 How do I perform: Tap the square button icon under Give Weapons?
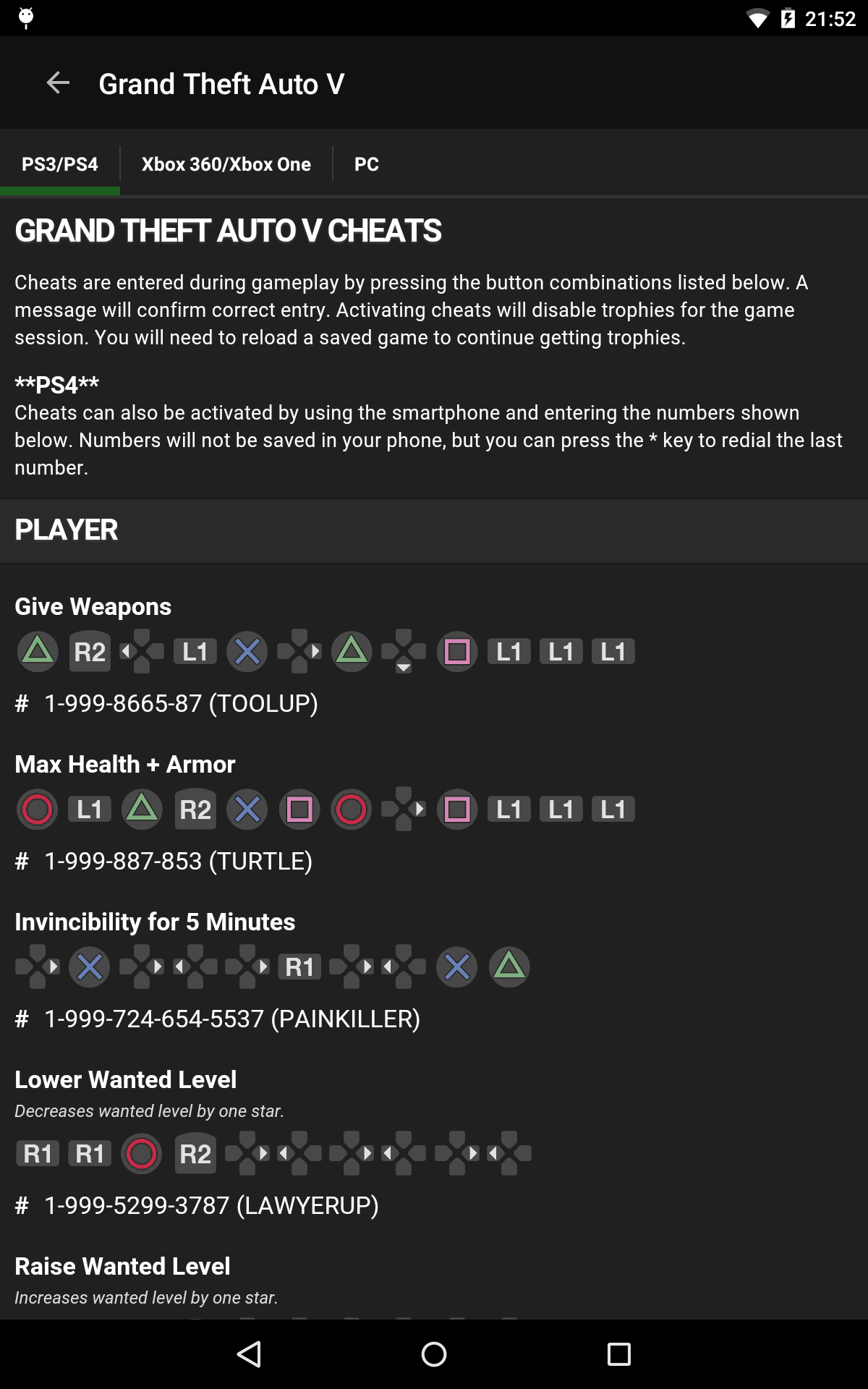pos(457,651)
